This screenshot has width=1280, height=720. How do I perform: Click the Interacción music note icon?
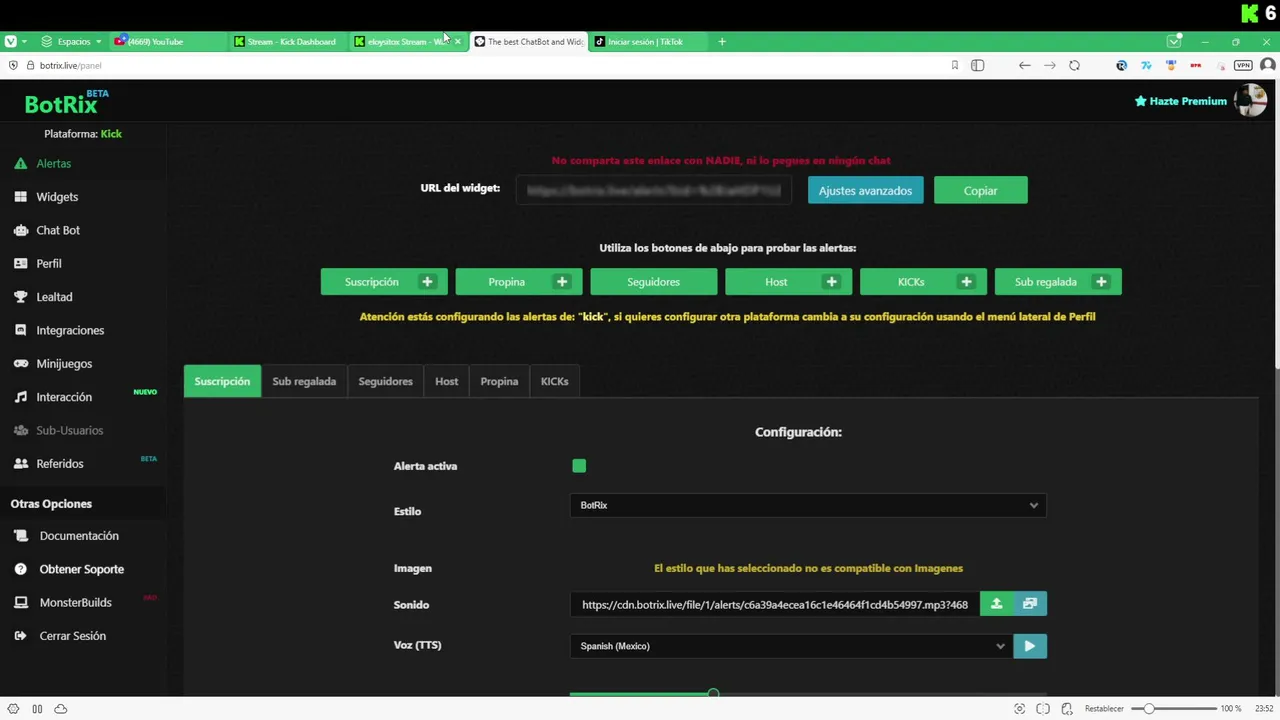(x=20, y=397)
